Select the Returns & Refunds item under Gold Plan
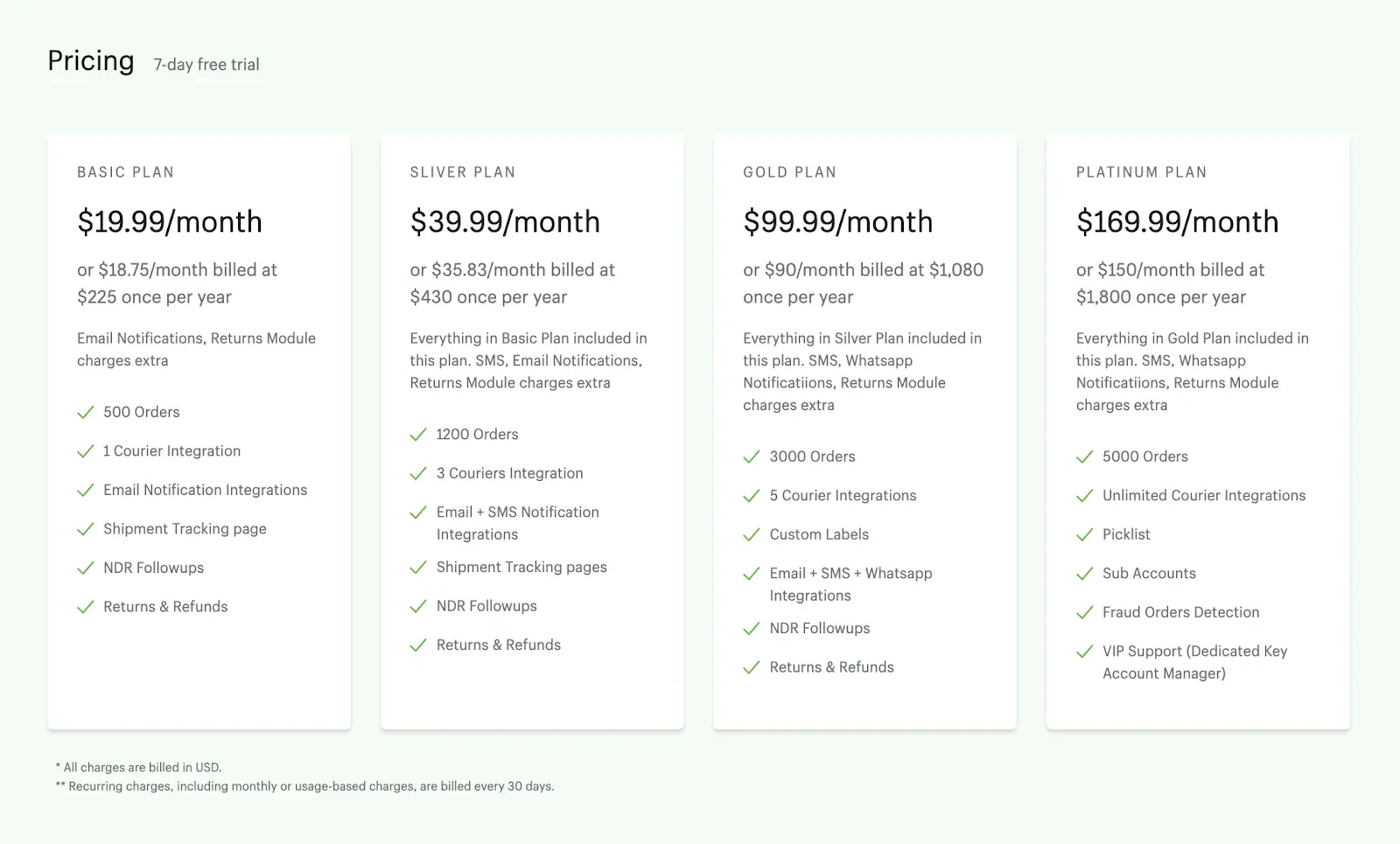 (831, 666)
